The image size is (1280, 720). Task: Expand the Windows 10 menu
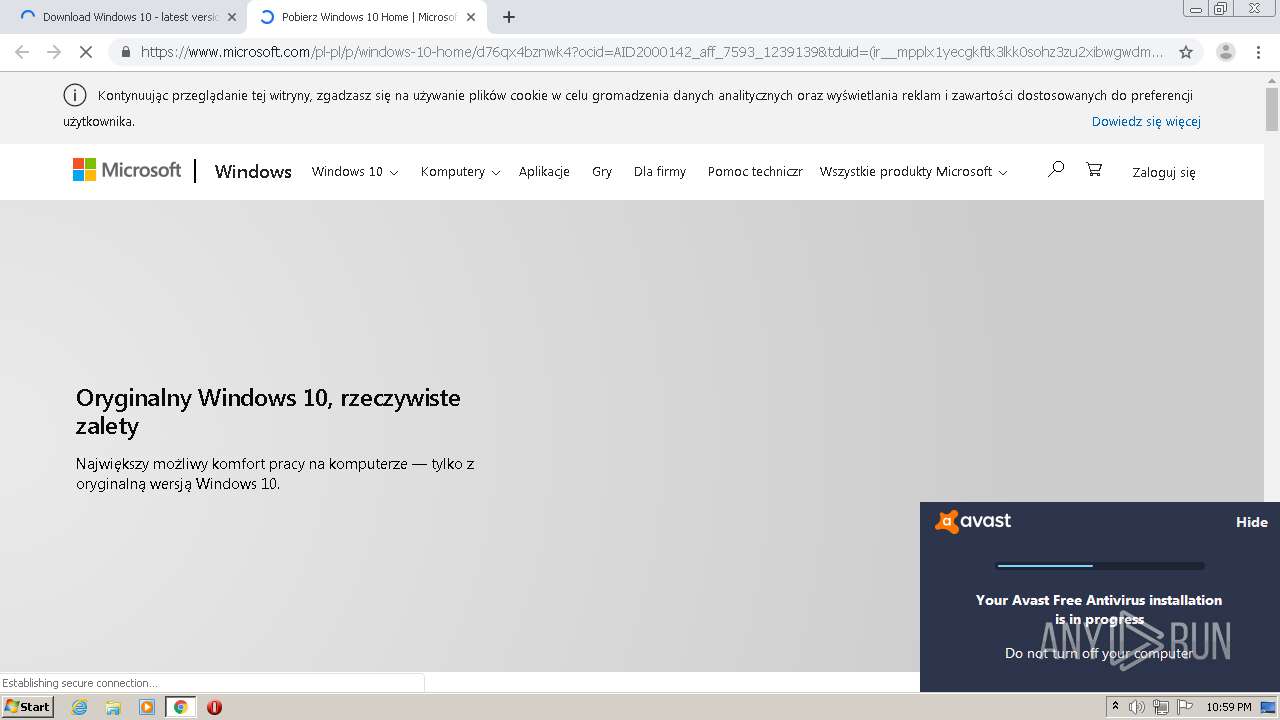click(355, 172)
